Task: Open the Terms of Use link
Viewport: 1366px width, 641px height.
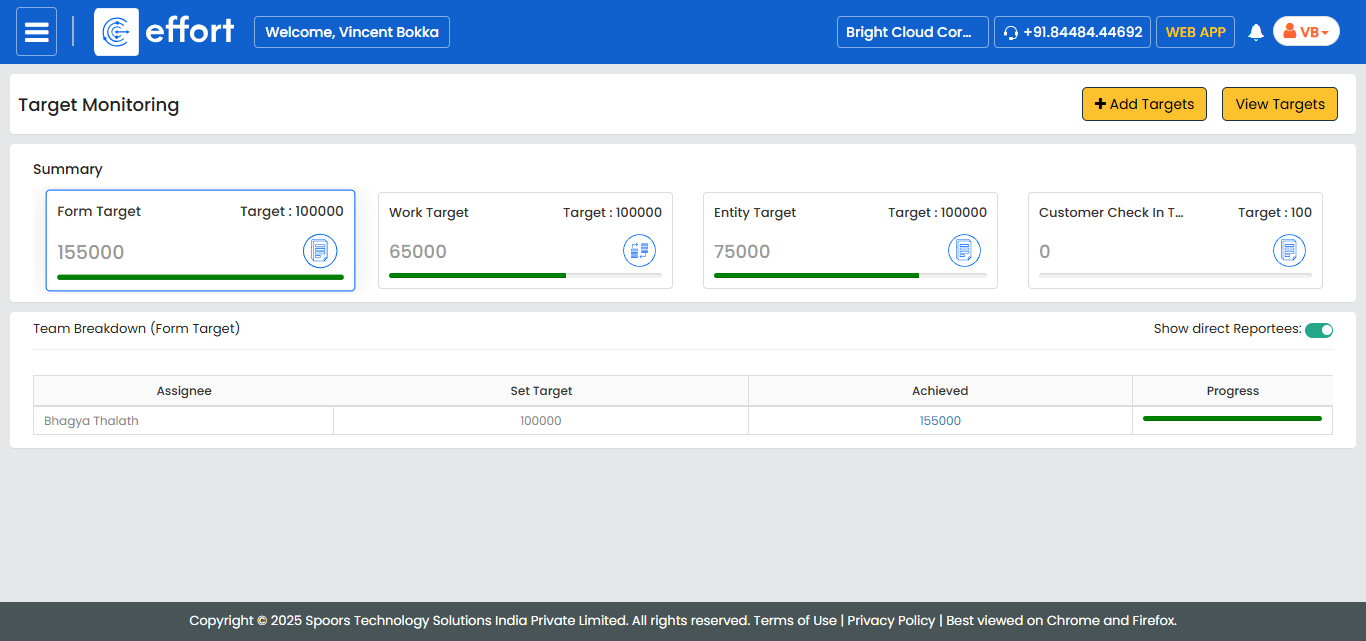Action: click(x=795, y=620)
